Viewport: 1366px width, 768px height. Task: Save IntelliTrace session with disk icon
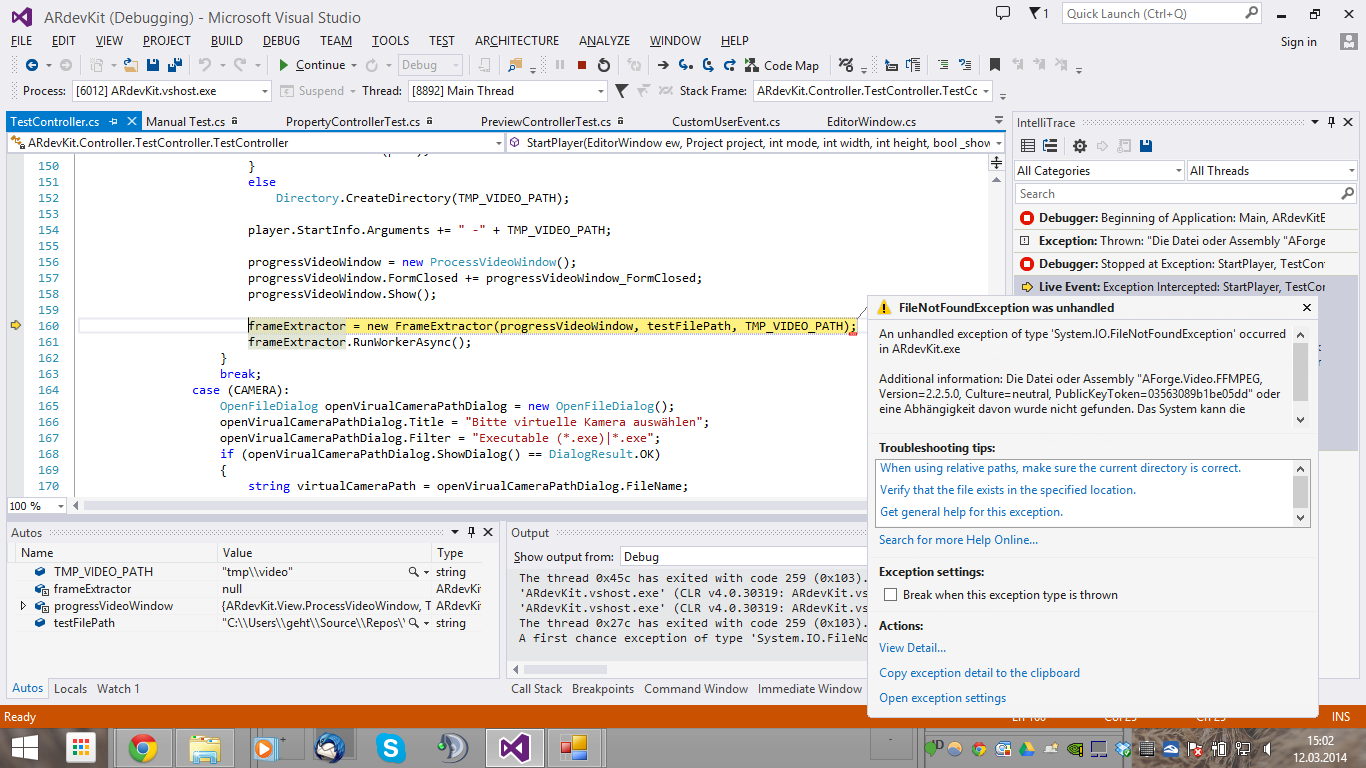[x=1146, y=146]
